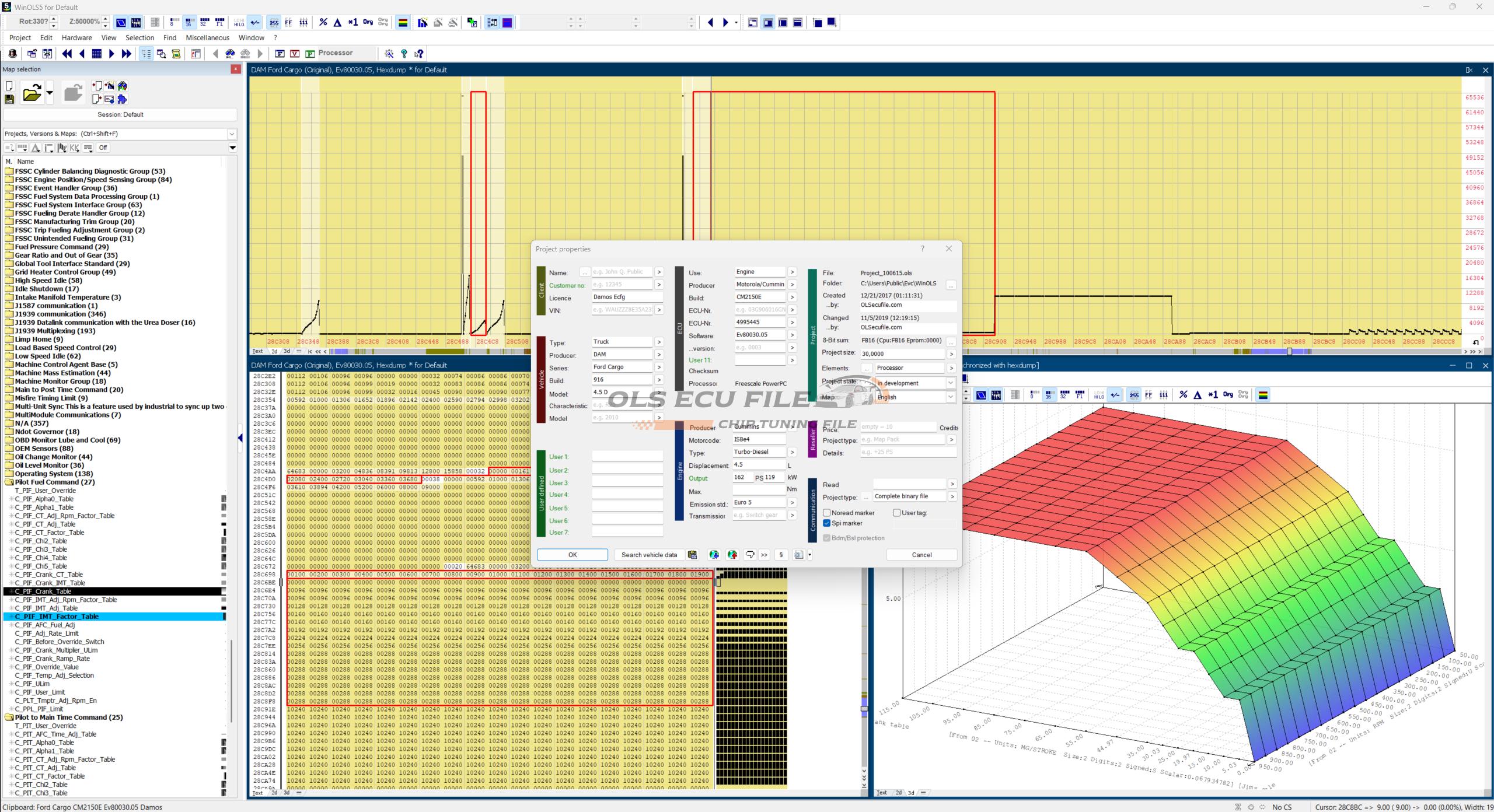This screenshot has width=1494, height=812.
Task: Open the Hardware menu
Action: pyautogui.click(x=76, y=37)
